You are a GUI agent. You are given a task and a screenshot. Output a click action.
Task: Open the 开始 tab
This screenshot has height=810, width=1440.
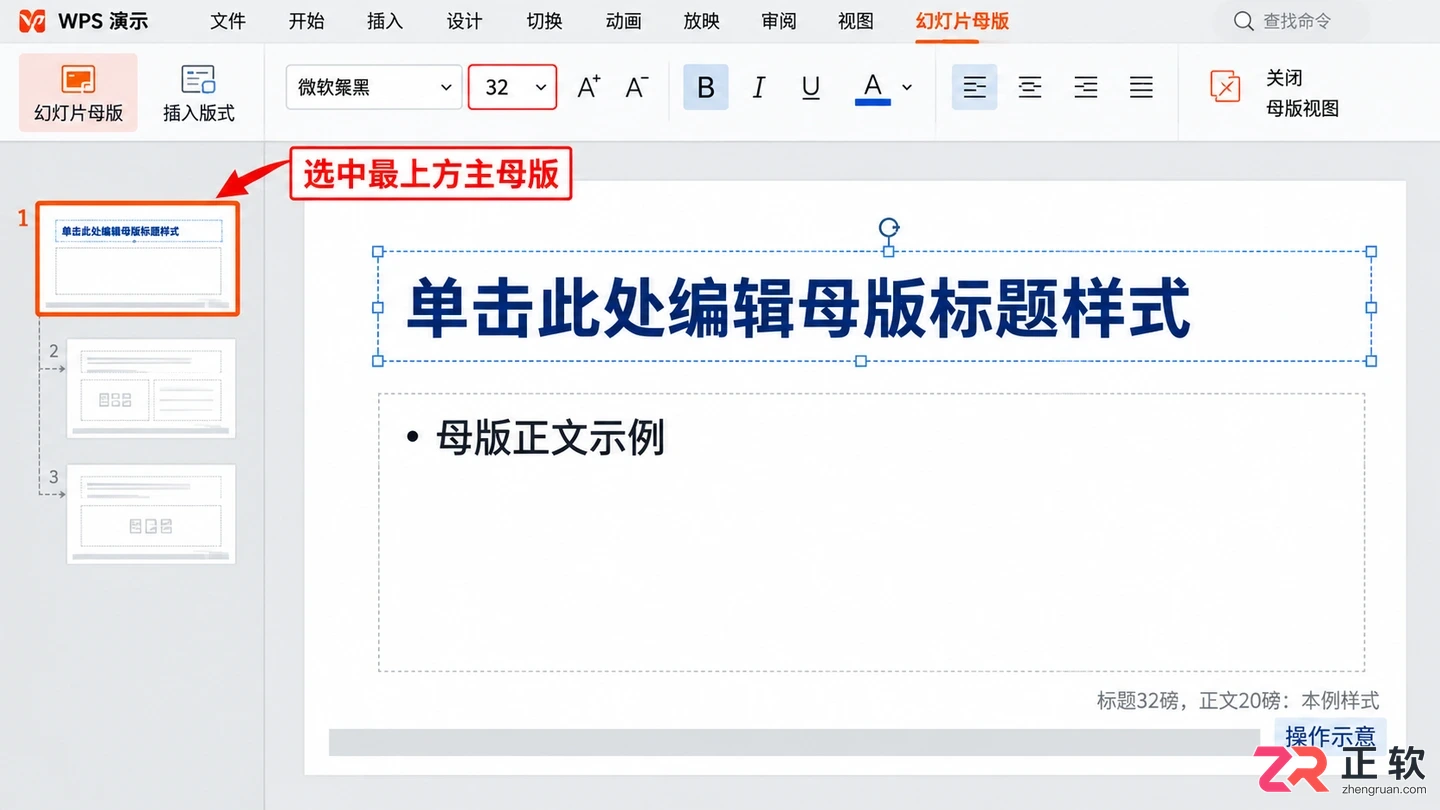tap(306, 21)
